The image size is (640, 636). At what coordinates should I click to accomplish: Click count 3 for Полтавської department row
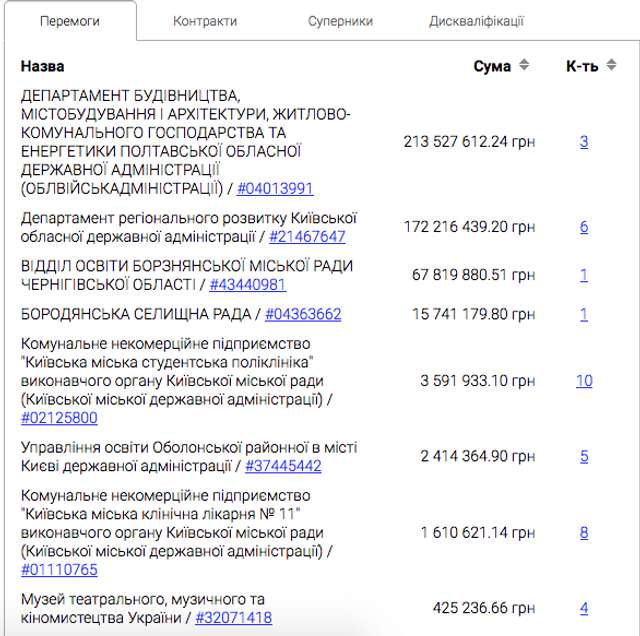pyautogui.click(x=584, y=142)
